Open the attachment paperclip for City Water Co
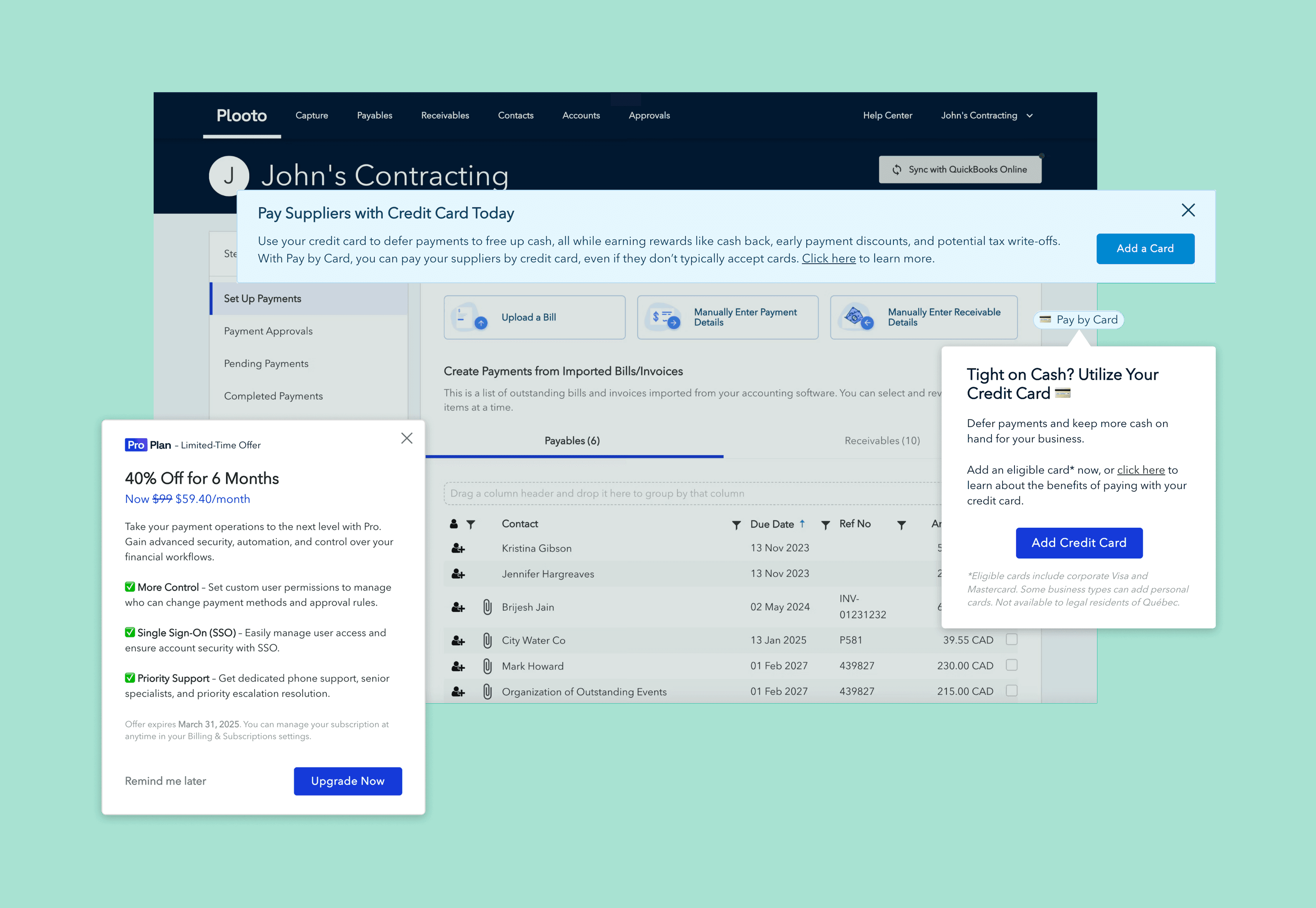This screenshot has height=908, width=1316. [487, 641]
